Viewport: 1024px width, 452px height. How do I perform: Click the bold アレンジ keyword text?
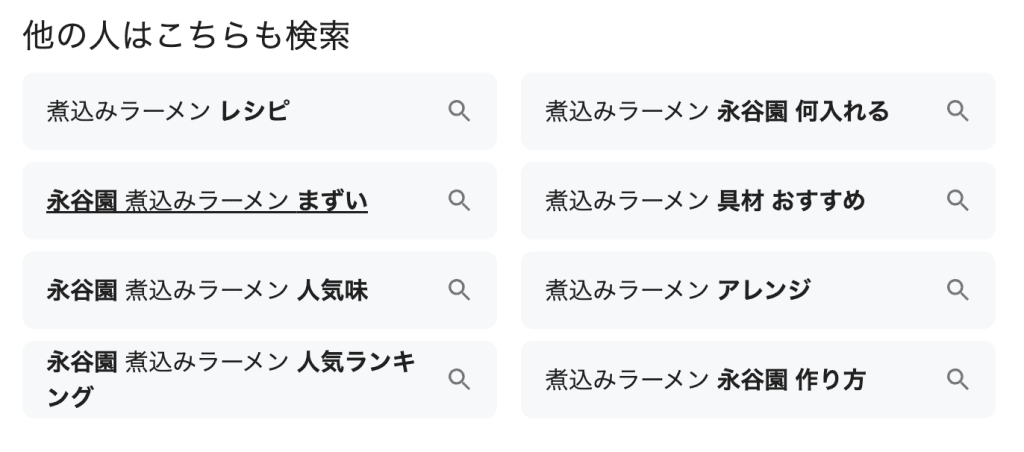click(x=764, y=290)
